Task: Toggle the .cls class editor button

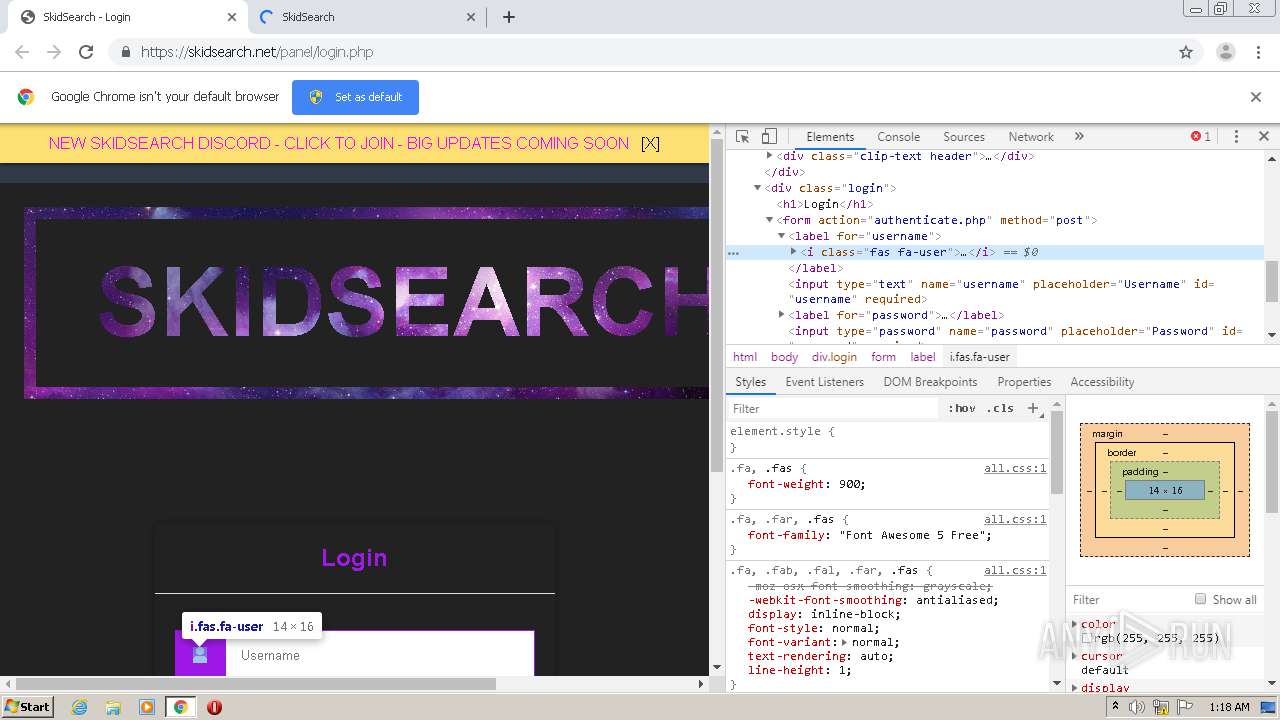Action: pos(1000,408)
